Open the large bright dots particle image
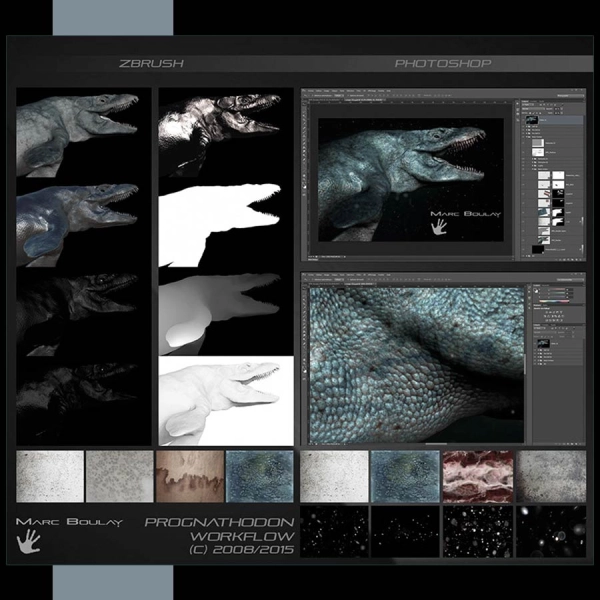This screenshot has height=600, width=600. pos(478,532)
